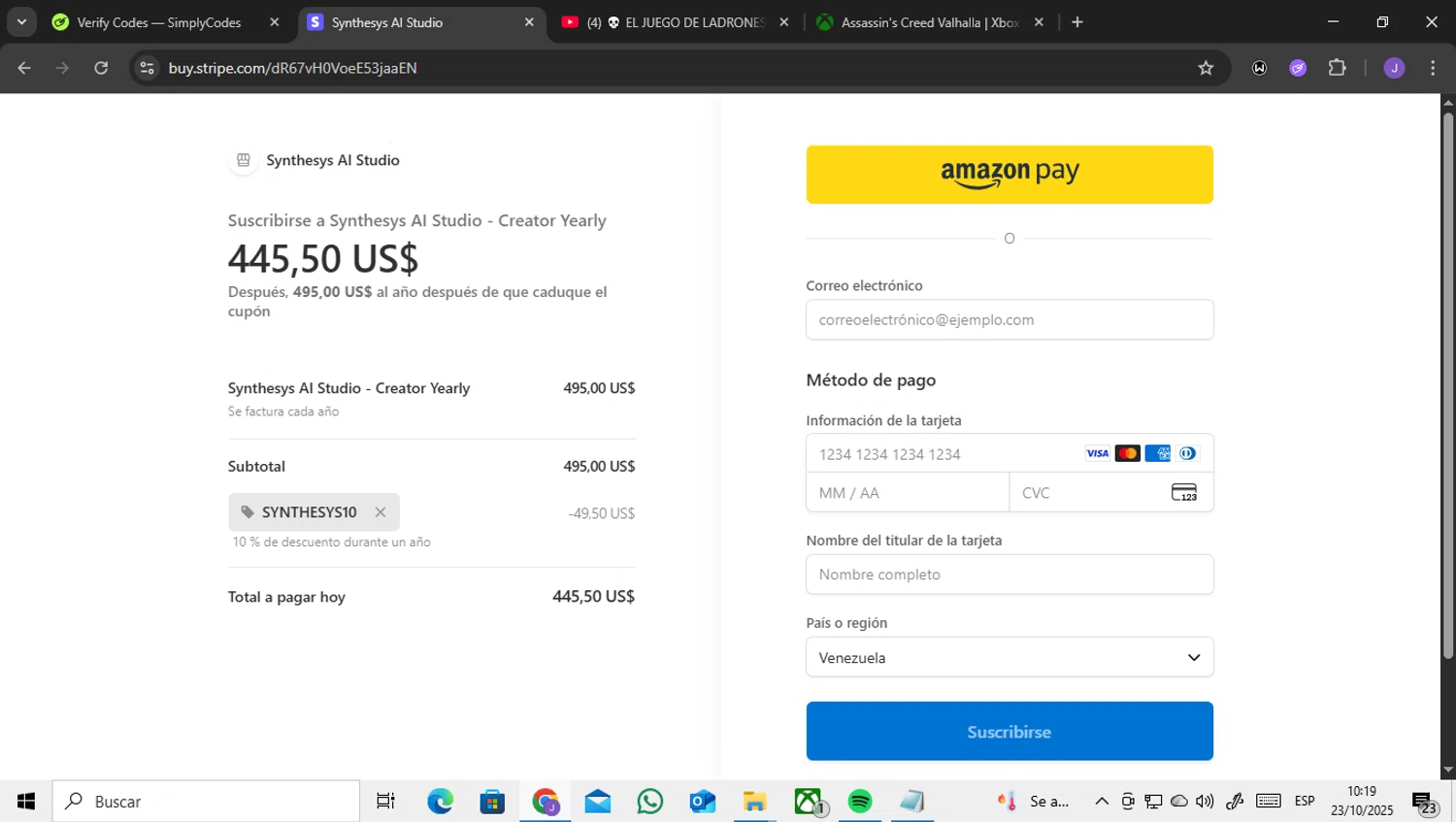
Task: Click the ESP language indicator
Action: point(1305,802)
